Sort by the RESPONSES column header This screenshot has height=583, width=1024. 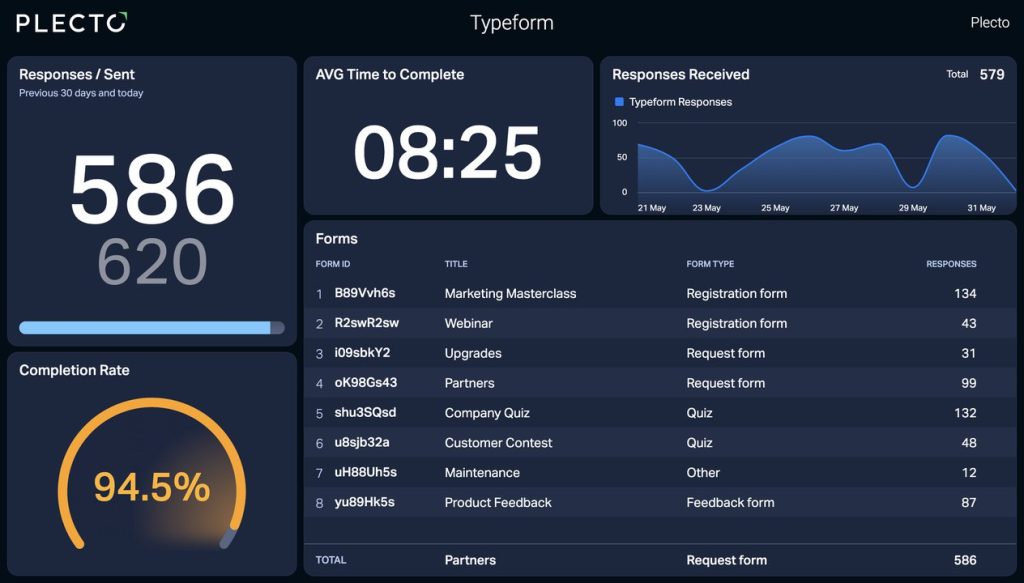tap(951, 264)
